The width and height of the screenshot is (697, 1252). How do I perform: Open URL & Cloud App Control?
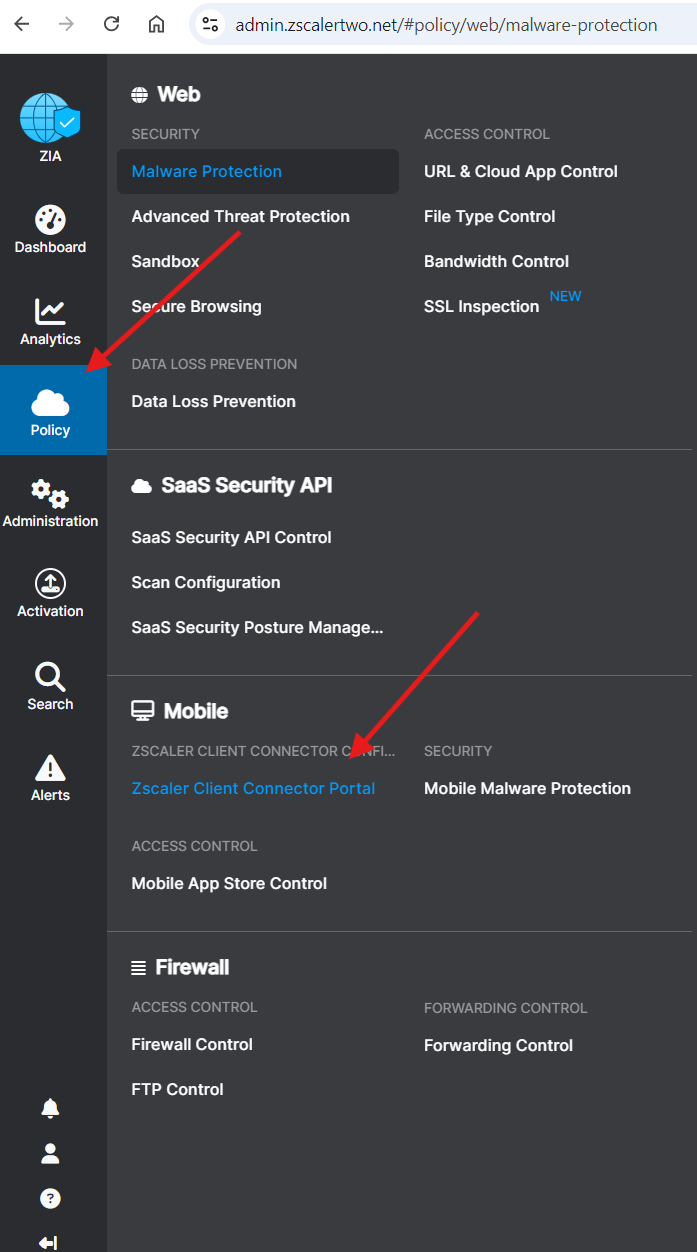tap(521, 171)
